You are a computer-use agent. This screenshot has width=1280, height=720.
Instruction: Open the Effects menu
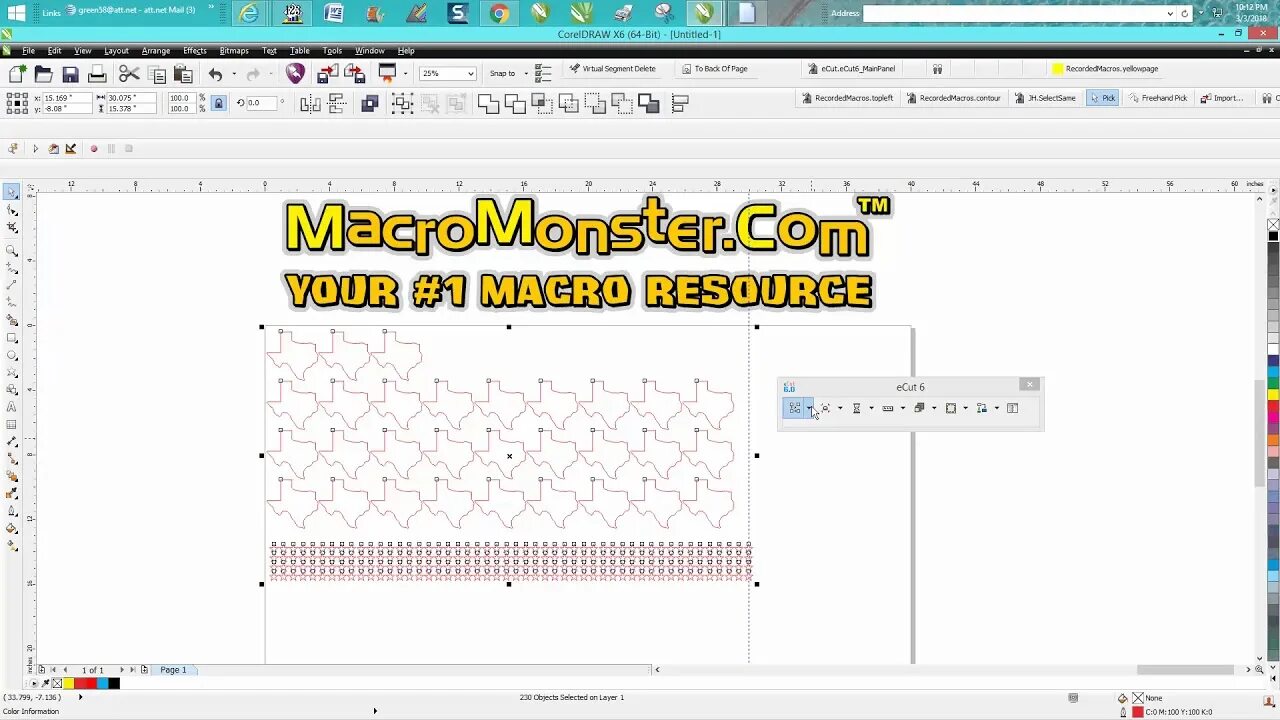click(x=195, y=51)
